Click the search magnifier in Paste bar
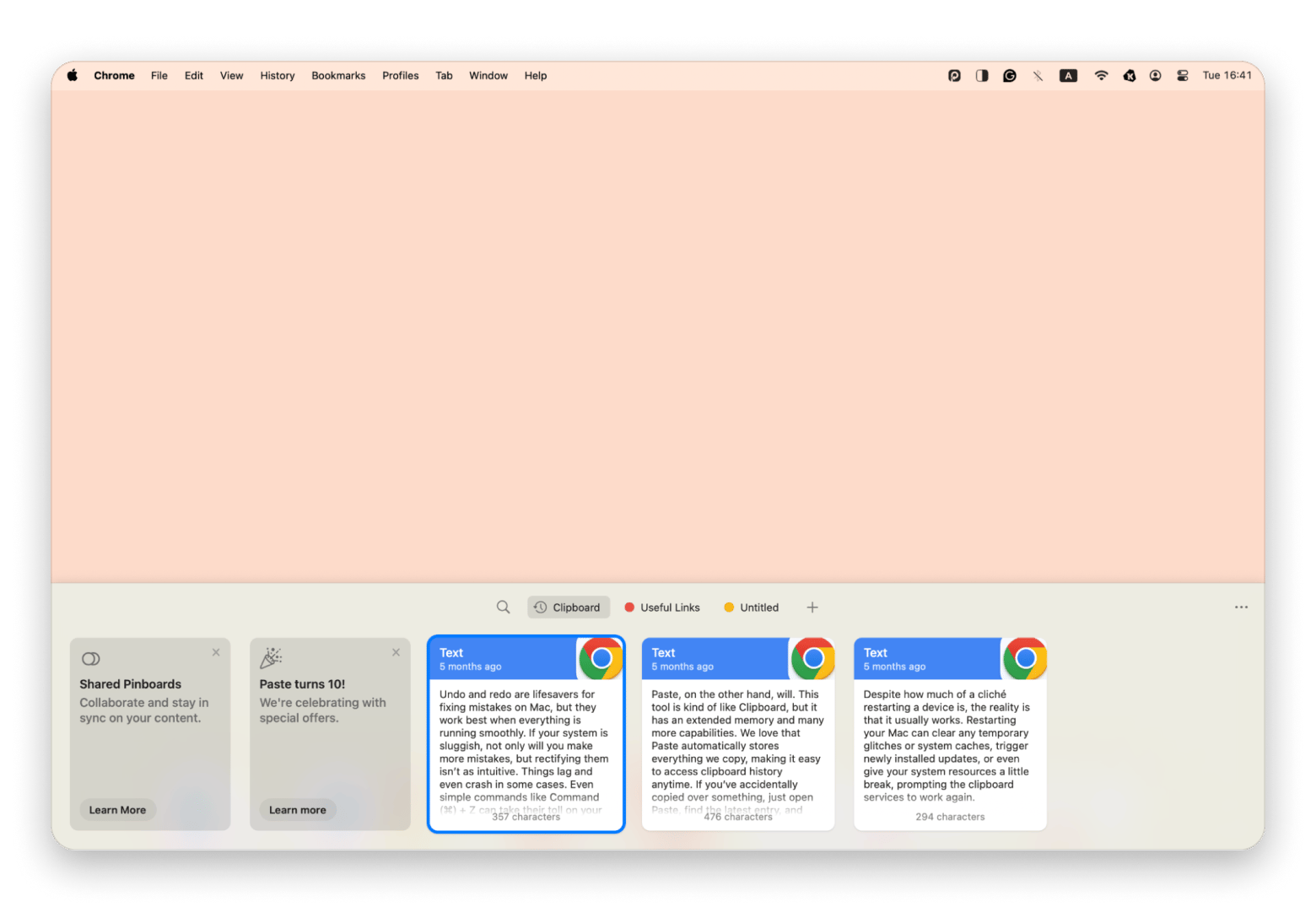Screen dimensions: 1316x918 tap(503, 607)
